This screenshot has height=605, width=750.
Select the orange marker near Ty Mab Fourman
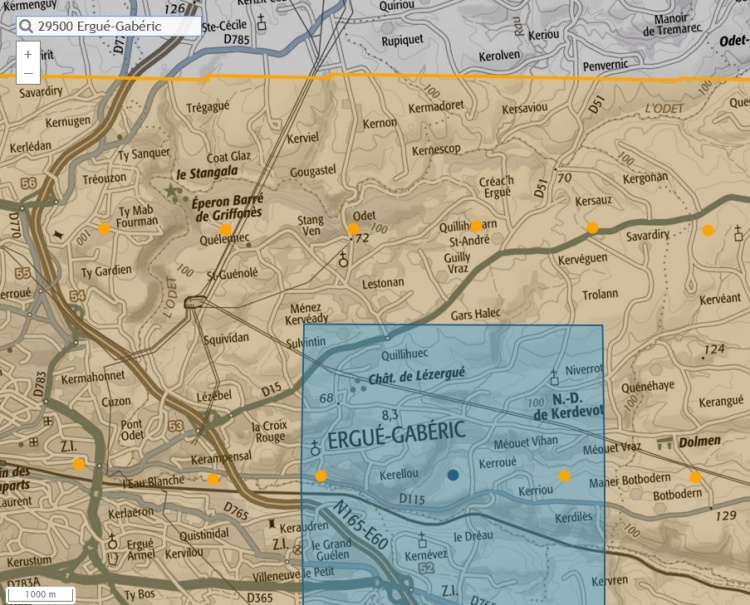click(x=104, y=229)
